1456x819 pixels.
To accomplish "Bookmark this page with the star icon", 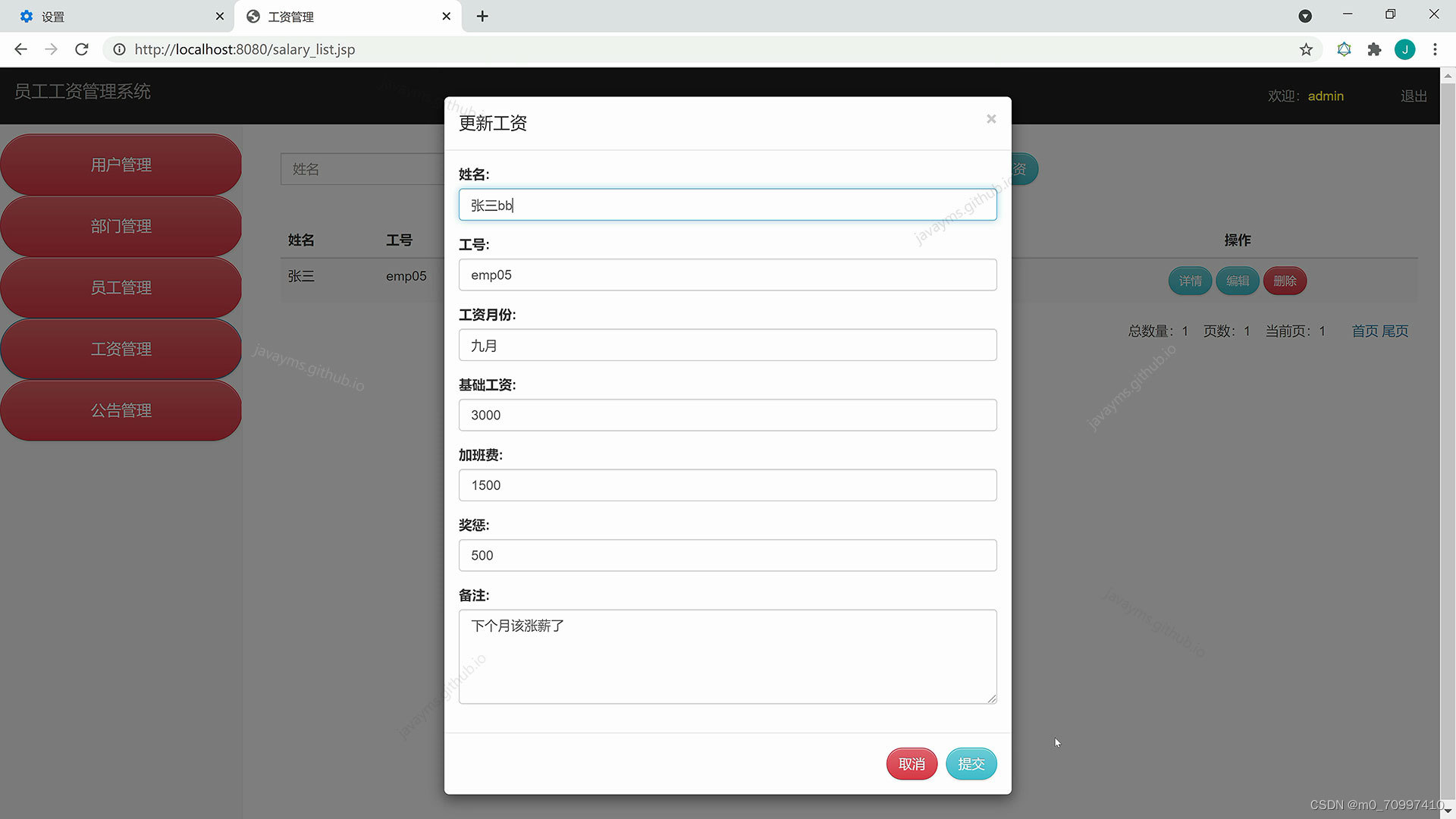I will pos(1306,49).
